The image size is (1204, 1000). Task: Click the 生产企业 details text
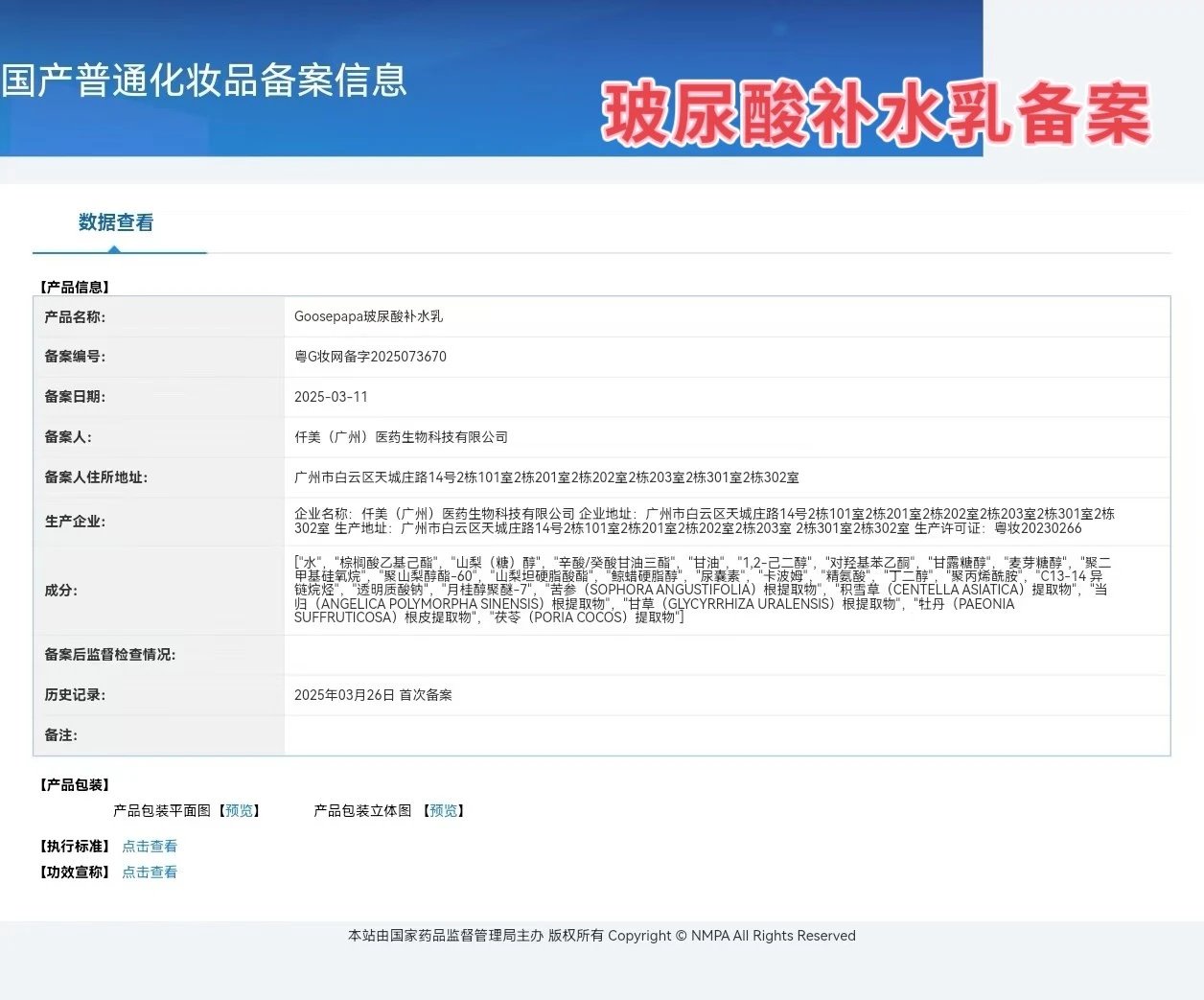(705, 522)
